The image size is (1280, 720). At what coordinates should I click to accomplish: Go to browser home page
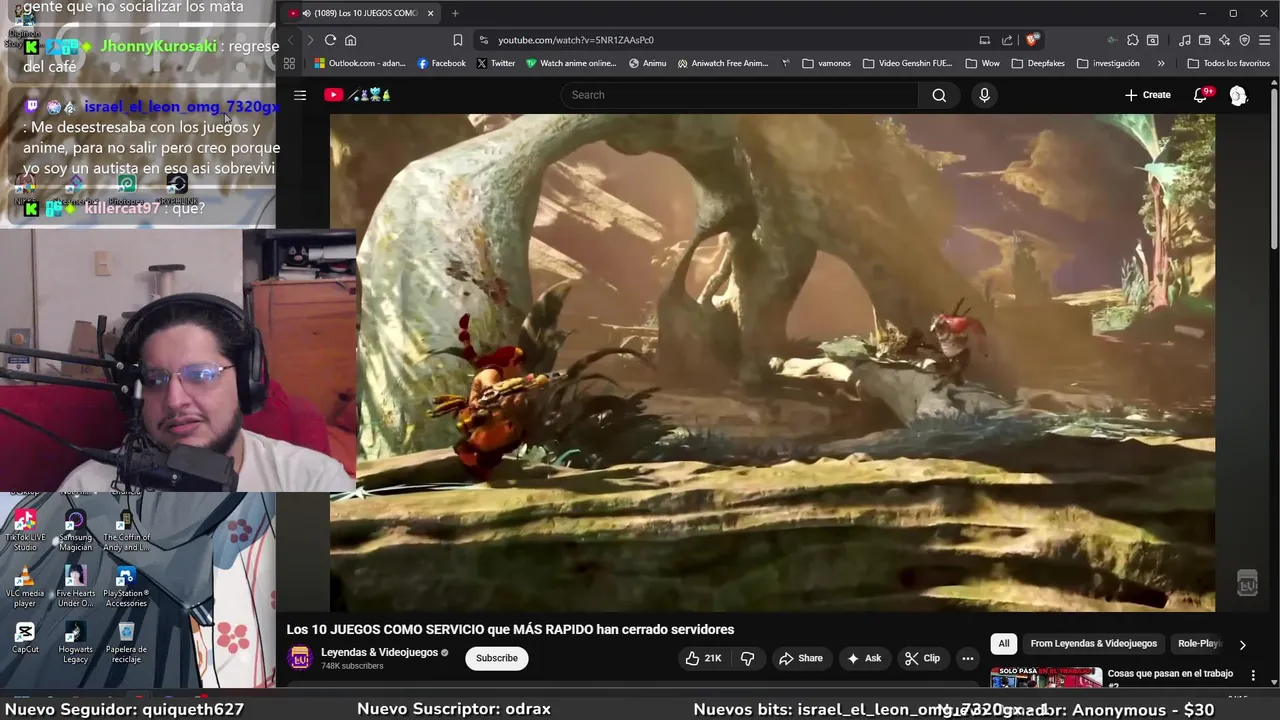(350, 40)
